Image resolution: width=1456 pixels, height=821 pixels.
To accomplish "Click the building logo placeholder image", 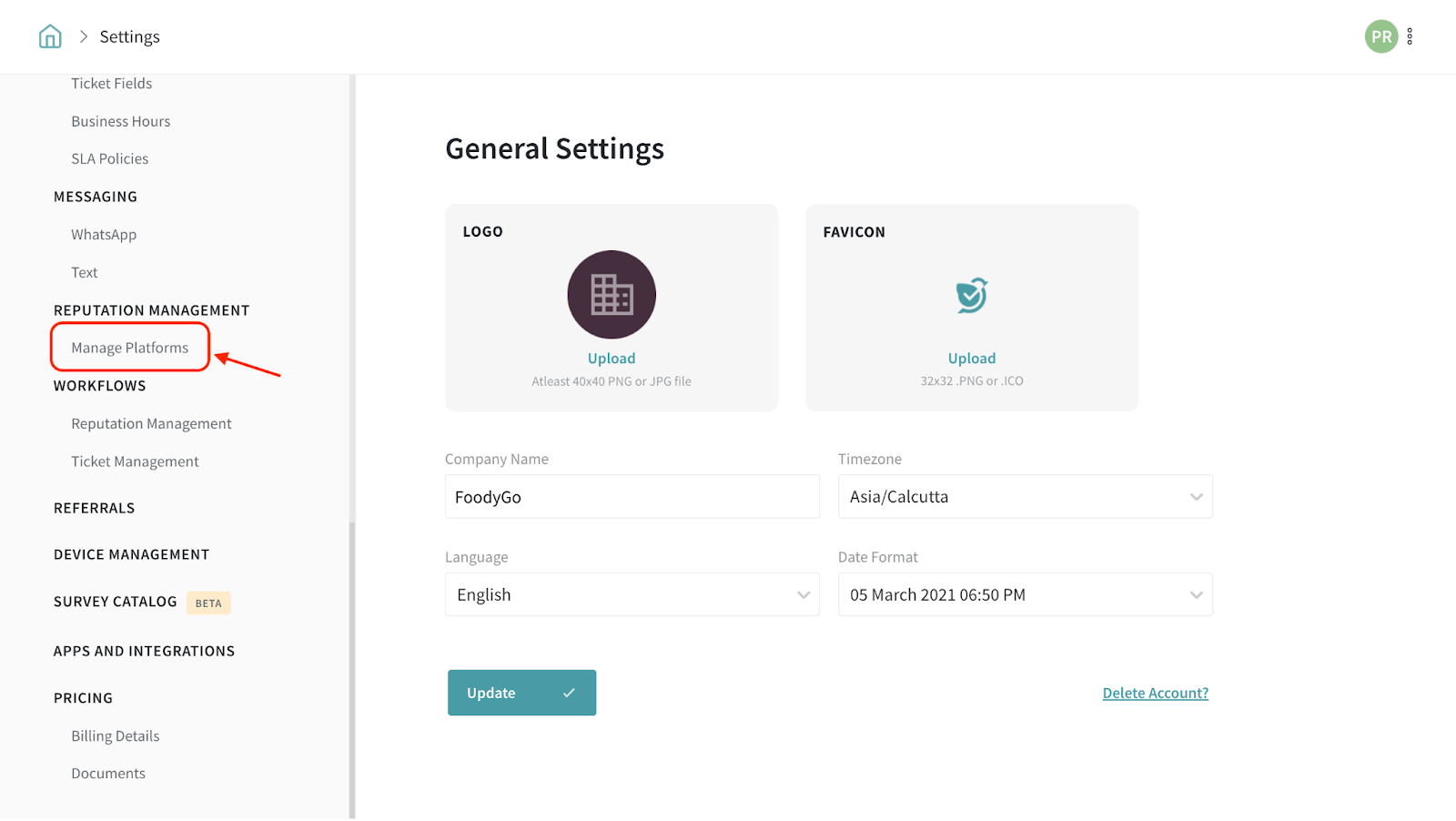I will coord(612,295).
